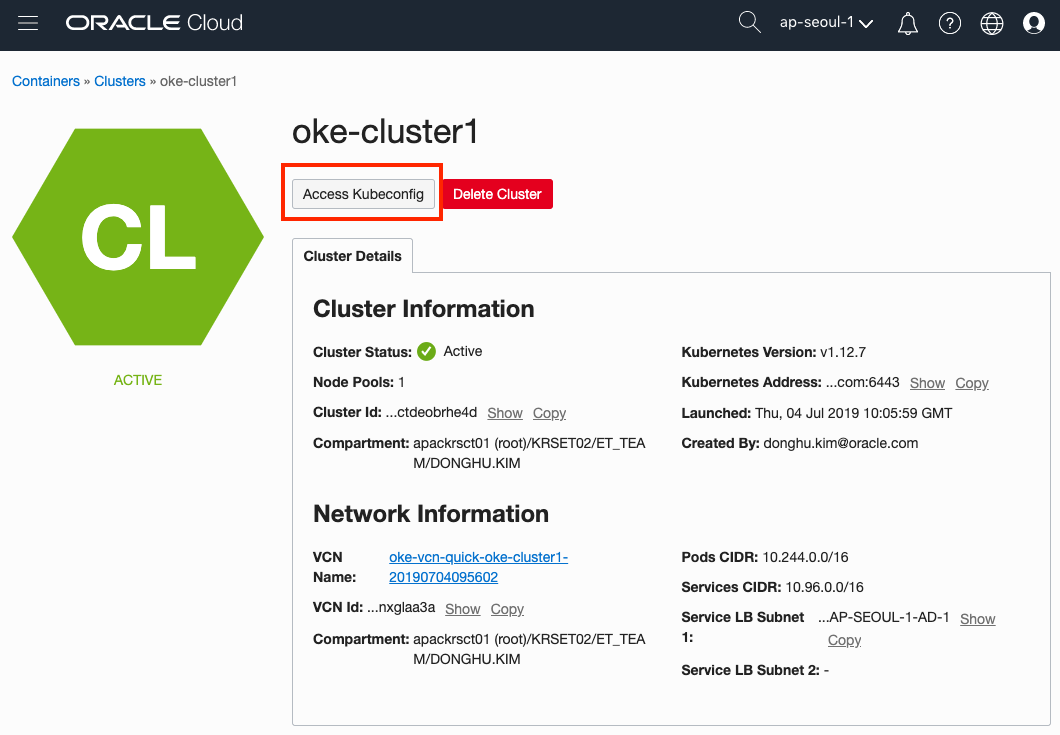Go to Containers breadcrumb link

tap(46, 81)
